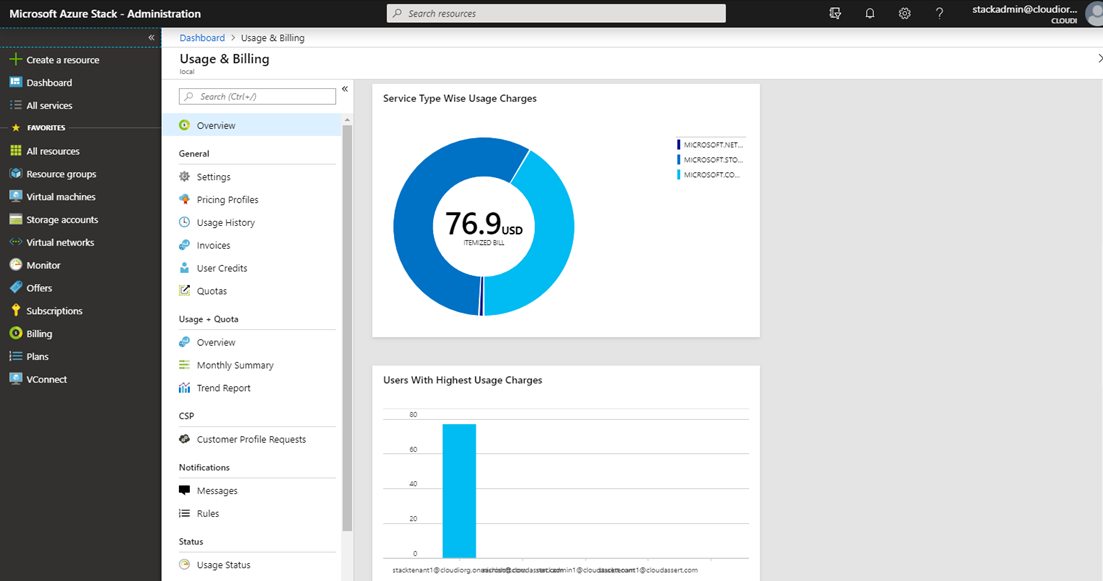Click the stacktenant1 usage bar
The height and width of the screenshot is (581, 1103).
[x=459, y=491]
